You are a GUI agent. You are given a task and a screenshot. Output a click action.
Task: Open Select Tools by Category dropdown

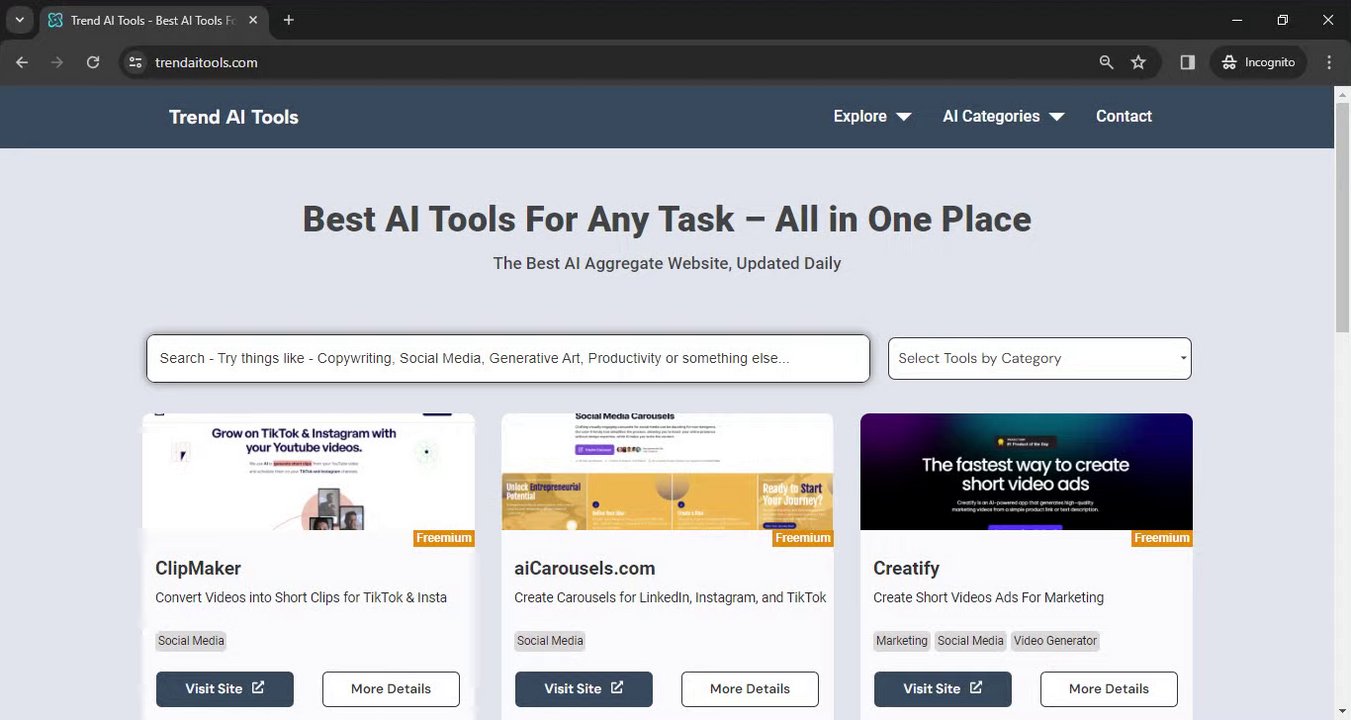tap(1040, 358)
